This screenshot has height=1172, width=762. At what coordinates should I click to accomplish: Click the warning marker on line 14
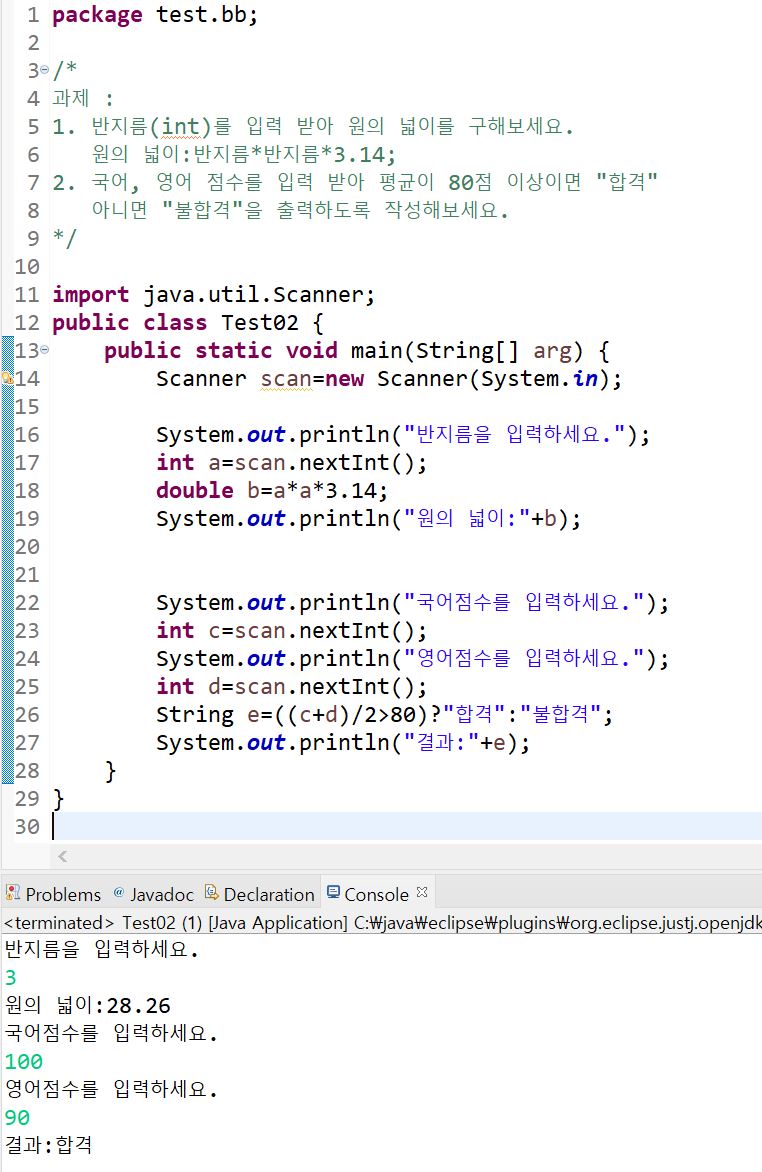pyautogui.click(x=7, y=378)
